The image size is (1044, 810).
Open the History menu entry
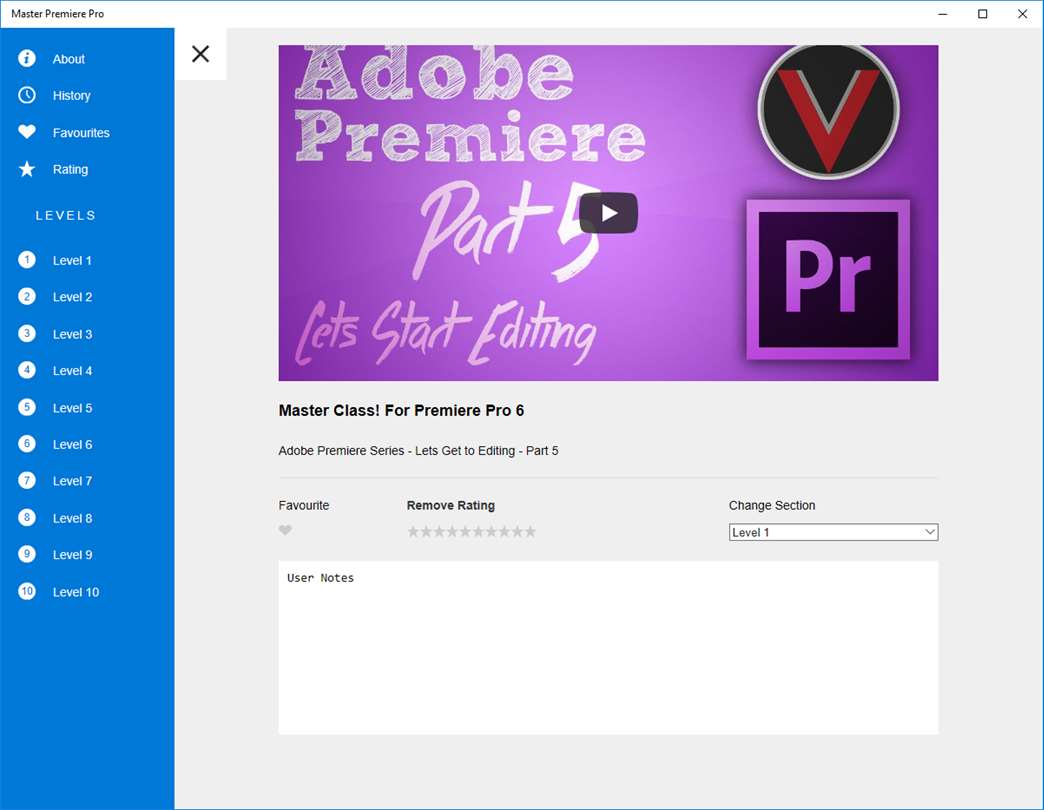pyautogui.click(x=71, y=96)
